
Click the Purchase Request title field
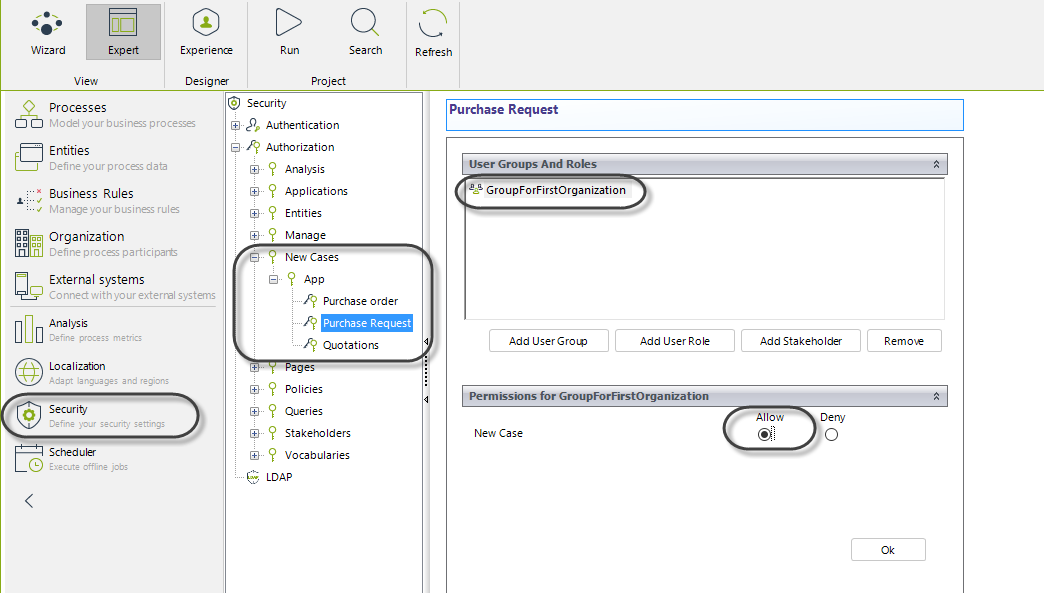[704, 114]
